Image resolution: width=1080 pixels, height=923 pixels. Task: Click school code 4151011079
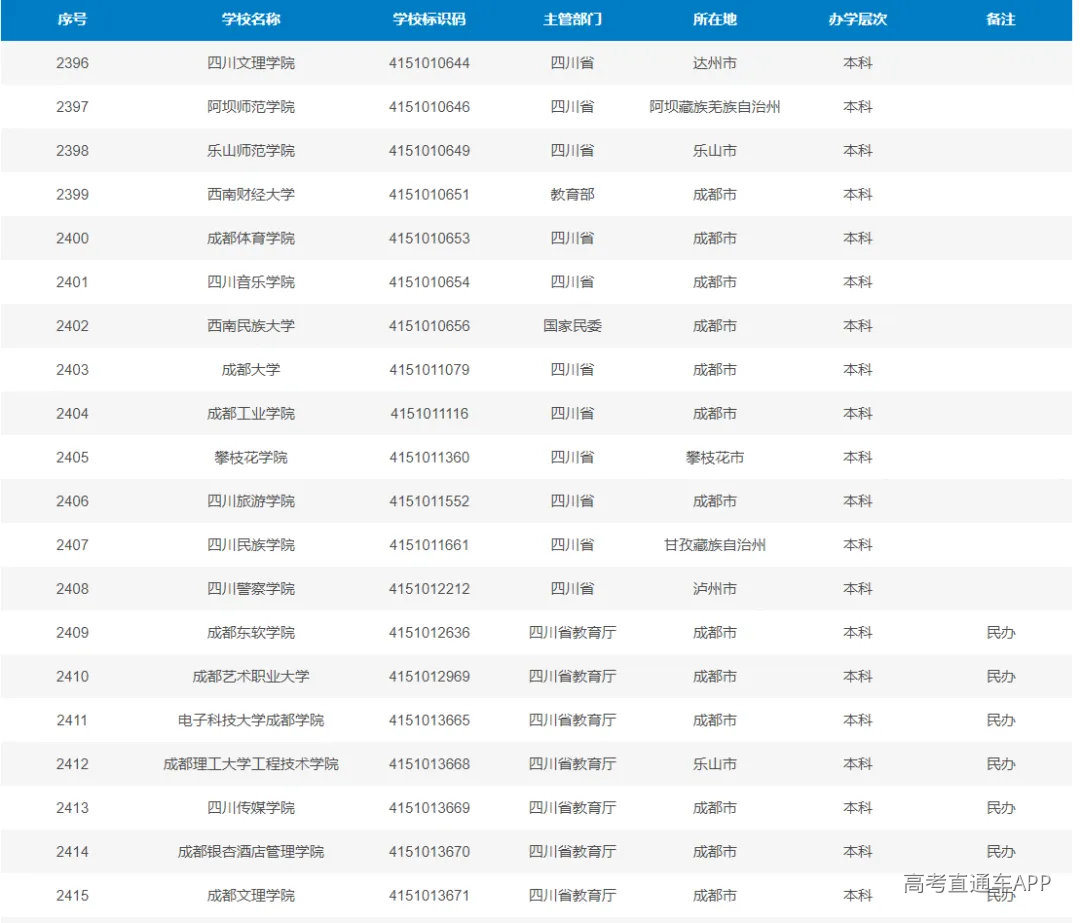click(x=429, y=370)
